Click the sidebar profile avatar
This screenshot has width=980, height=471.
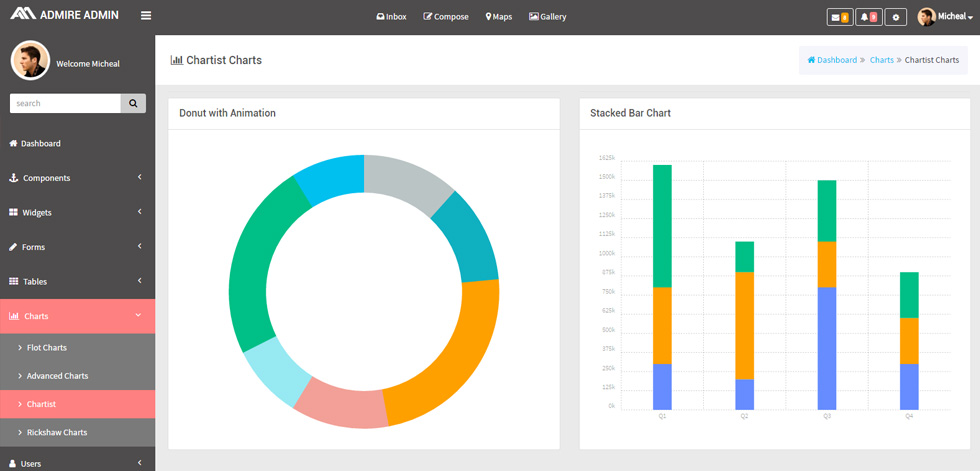pyautogui.click(x=30, y=61)
